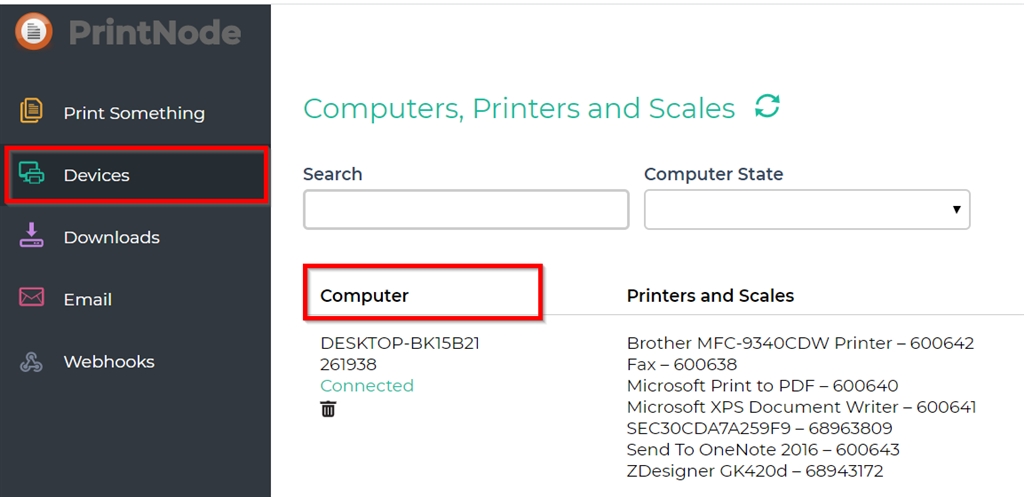Go to the Downloads section
Image resolution: width=1024 pixels, height=497 pixels.
tap(111, 237)
